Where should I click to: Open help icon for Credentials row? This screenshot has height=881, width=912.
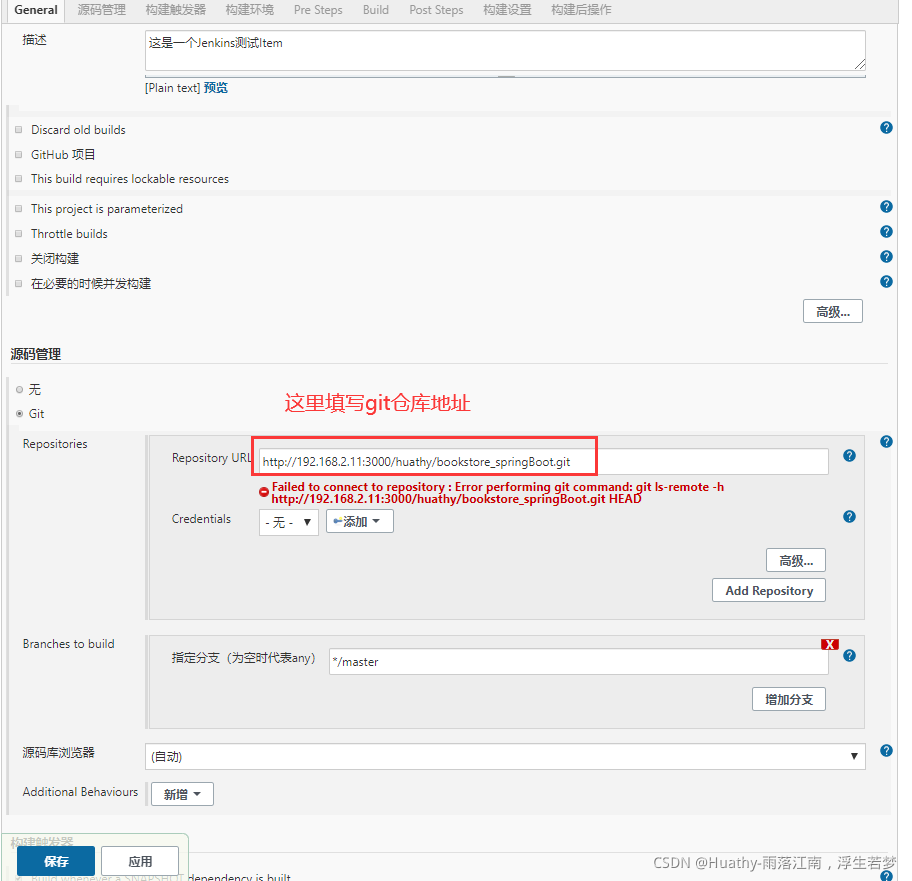click(x=849, y=516)
